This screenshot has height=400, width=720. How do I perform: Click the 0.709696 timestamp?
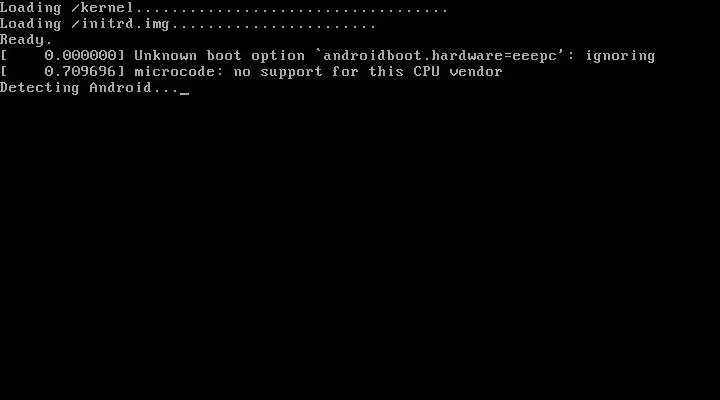[81, 72]
